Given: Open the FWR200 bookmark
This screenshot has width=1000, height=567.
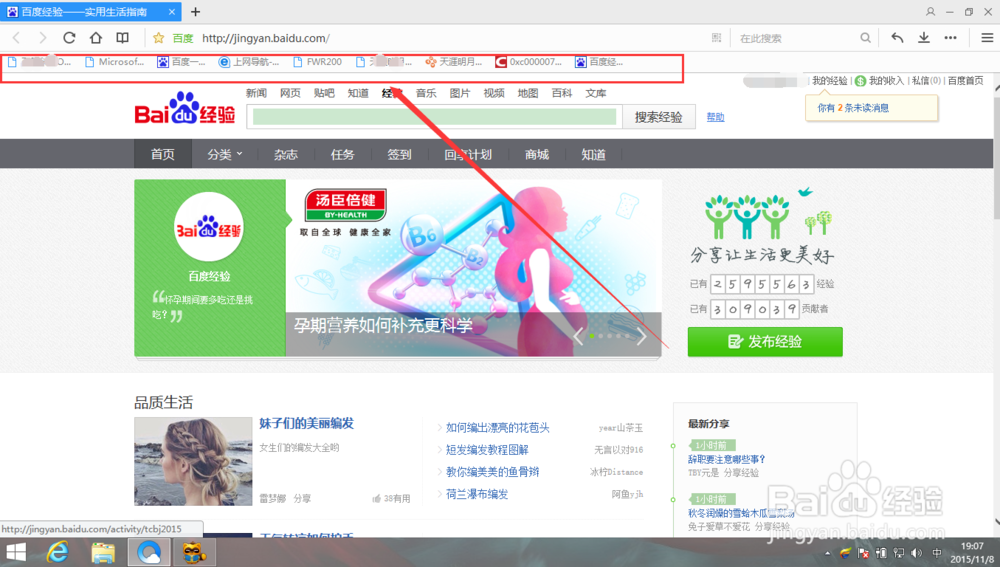Looking at the screenshot, I should click(x=318, y=62).
